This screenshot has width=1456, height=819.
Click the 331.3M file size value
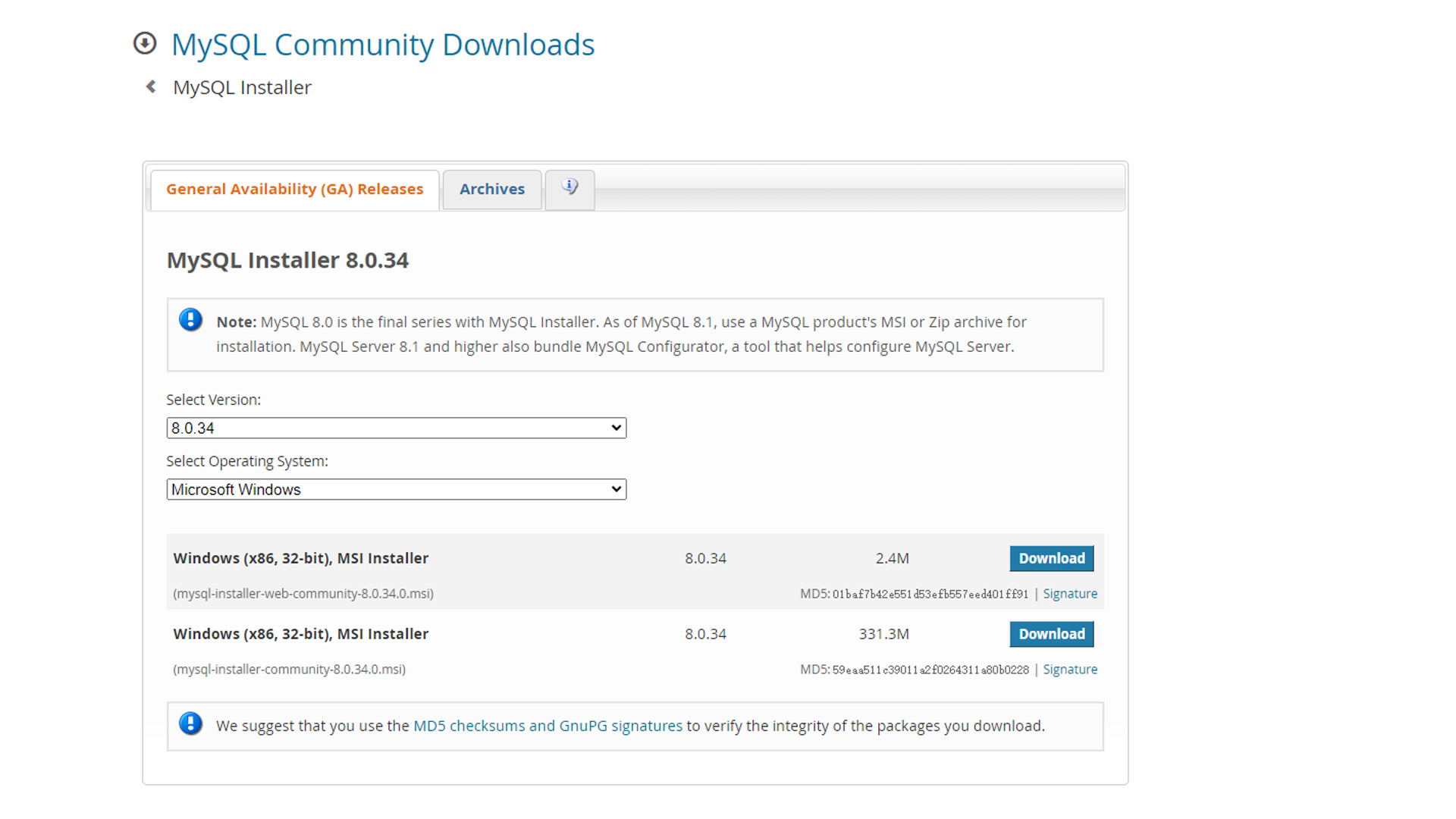(x=884, y=634)
